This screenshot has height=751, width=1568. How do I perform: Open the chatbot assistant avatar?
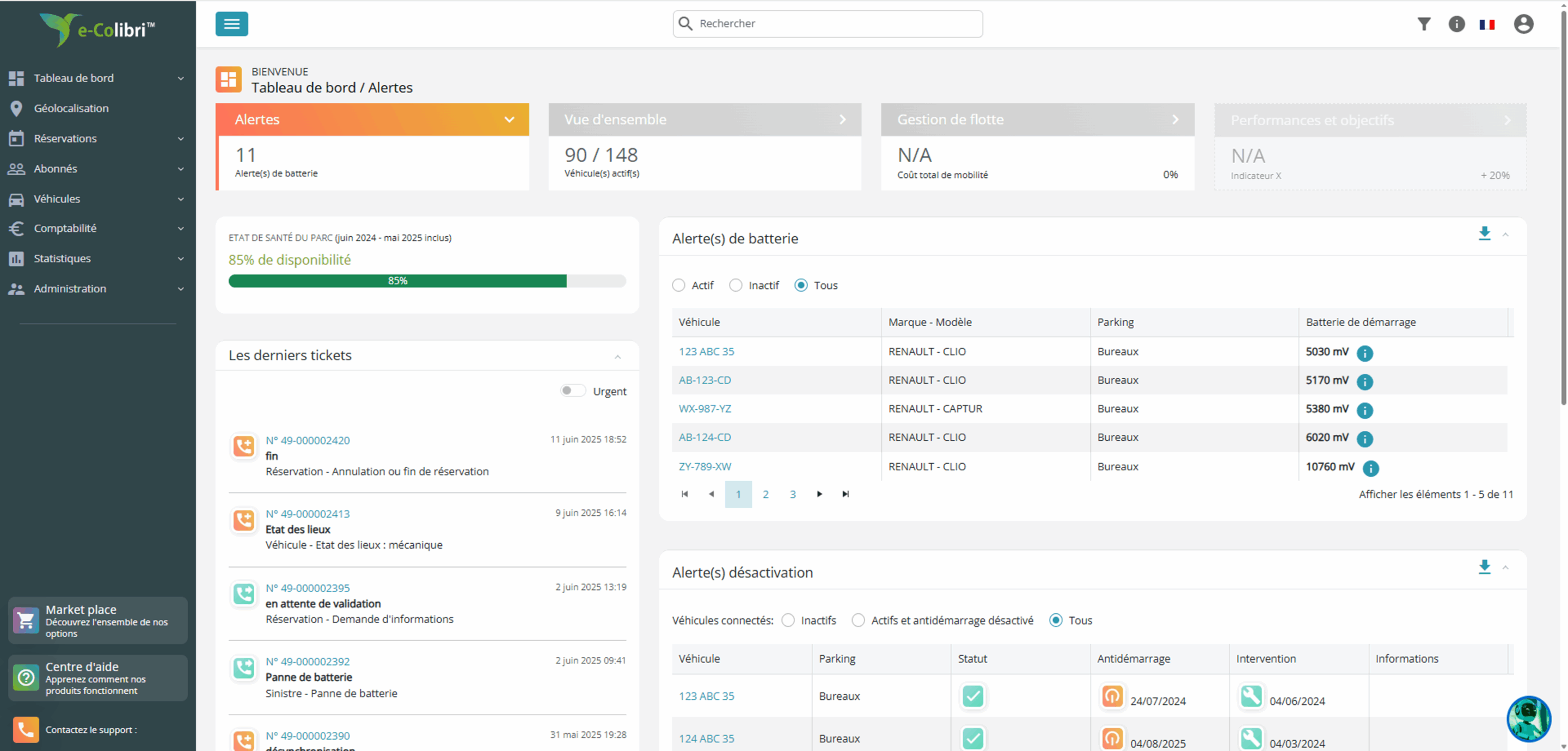click(x=1528, y=719)
